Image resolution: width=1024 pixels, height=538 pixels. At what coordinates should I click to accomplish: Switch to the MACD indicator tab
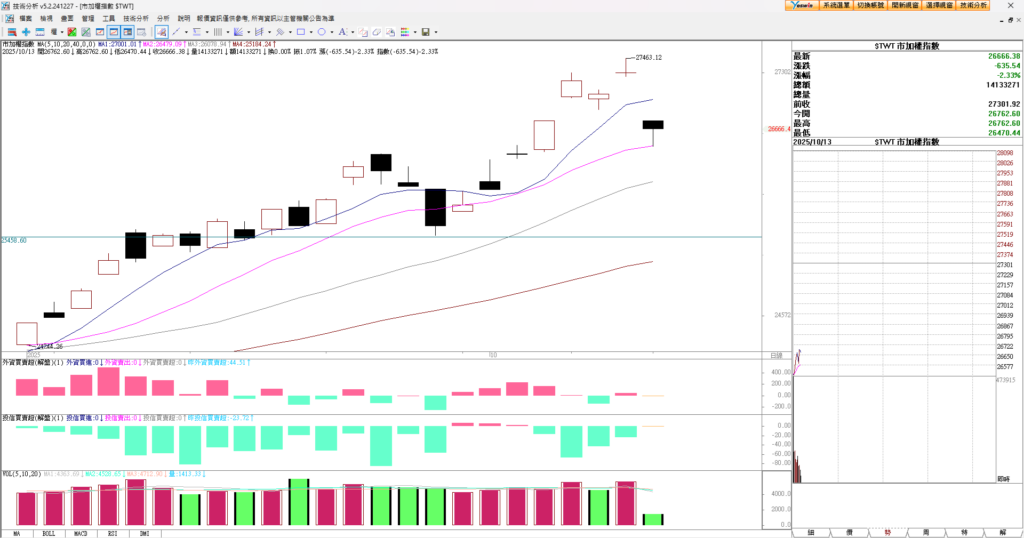[81, 532]
